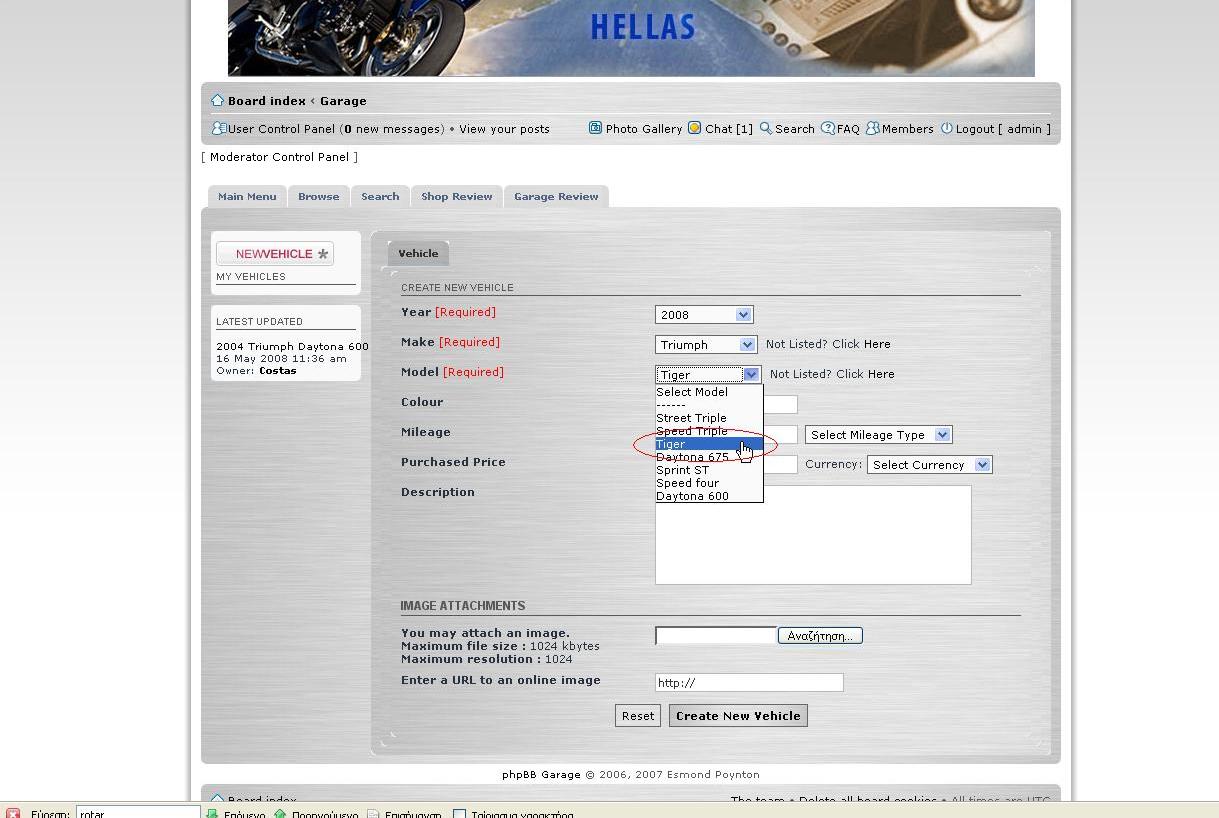Open the Browse tab

click(x=318, y=197)
